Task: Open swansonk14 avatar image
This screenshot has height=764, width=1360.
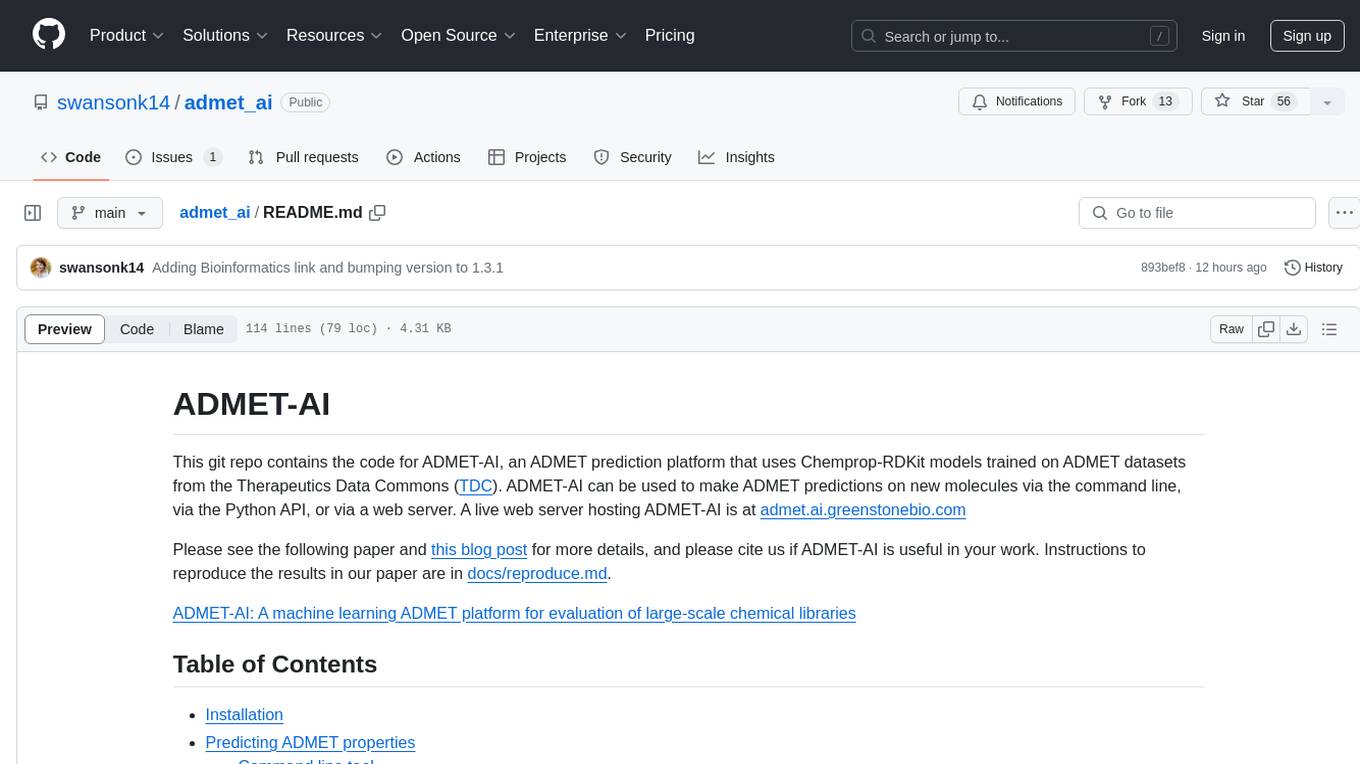Action: point(41,268)
